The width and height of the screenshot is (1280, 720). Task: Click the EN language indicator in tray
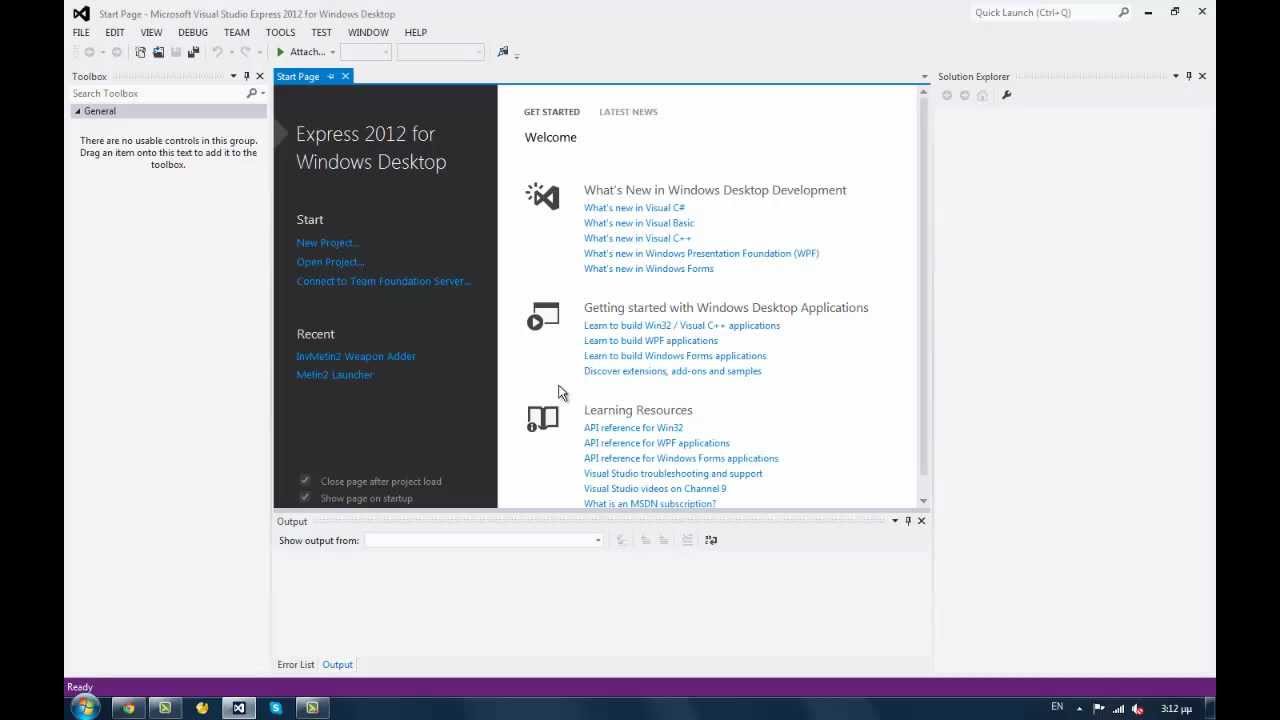pyautogui.click(x=1057, y=707)
